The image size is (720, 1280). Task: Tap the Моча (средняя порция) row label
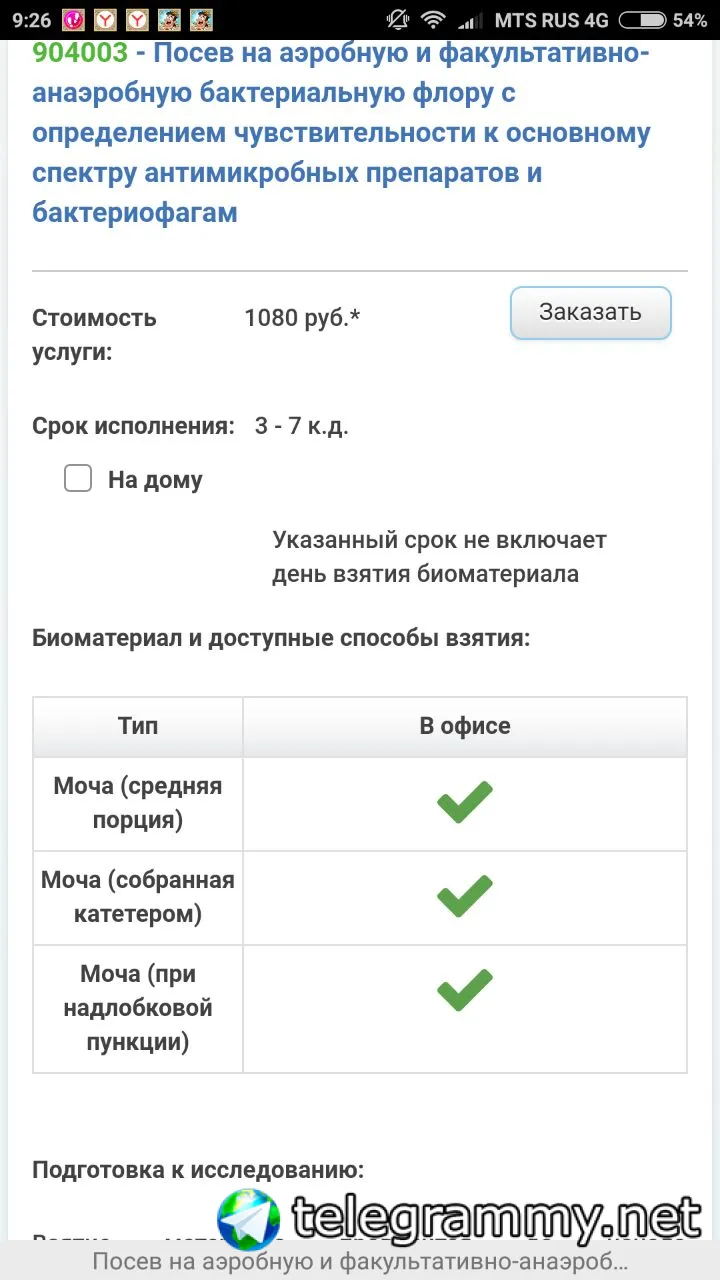138,803
